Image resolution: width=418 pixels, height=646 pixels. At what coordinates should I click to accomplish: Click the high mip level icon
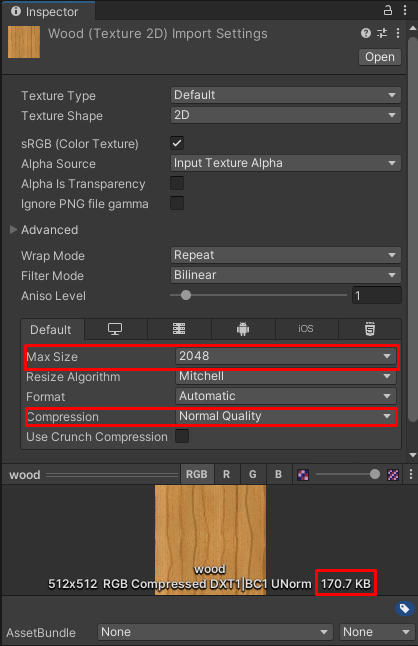pyautogui.click(x=393, y=475)
